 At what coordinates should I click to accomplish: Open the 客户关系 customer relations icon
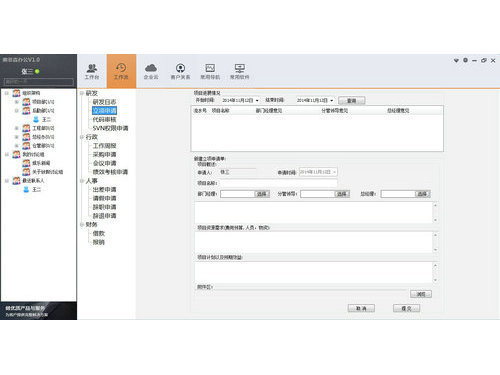[180, 71]
